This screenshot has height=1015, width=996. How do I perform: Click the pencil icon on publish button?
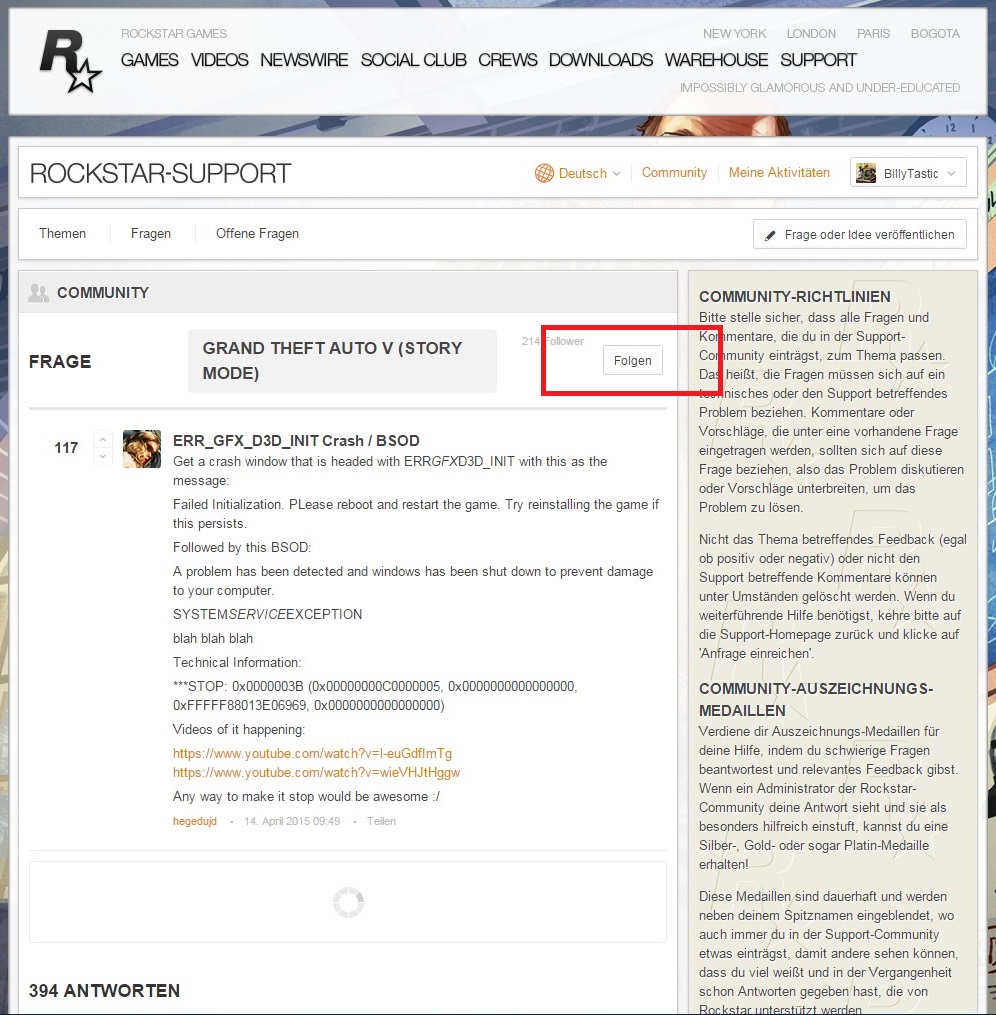tap(769, 236)
